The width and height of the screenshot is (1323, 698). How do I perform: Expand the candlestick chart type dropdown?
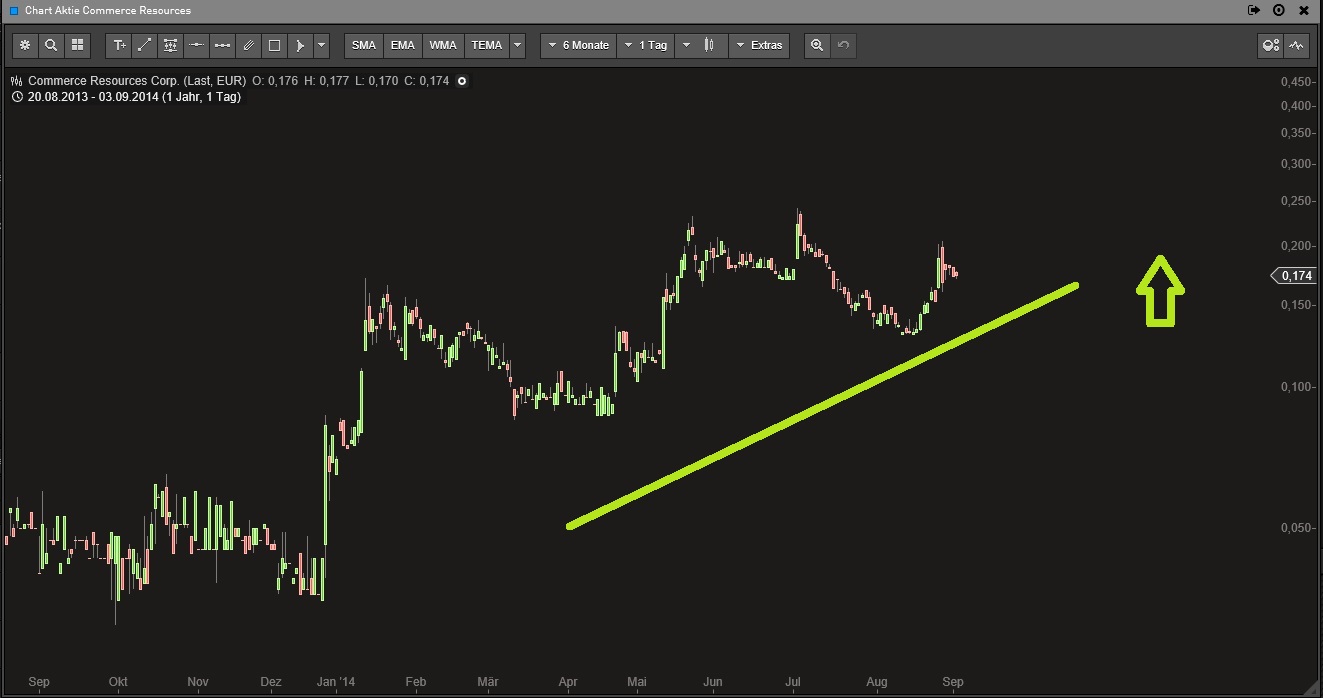tap(711, 45)
